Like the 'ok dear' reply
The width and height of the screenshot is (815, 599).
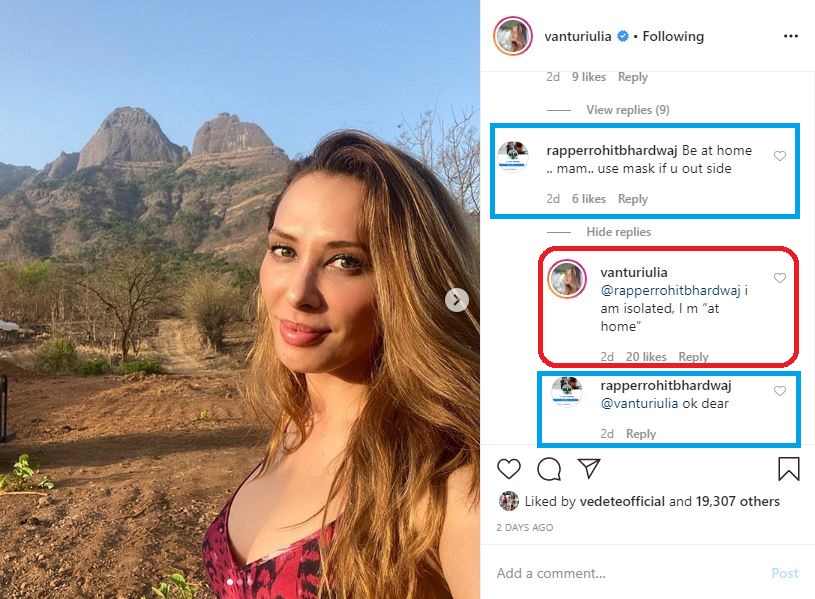pos(780,391)
